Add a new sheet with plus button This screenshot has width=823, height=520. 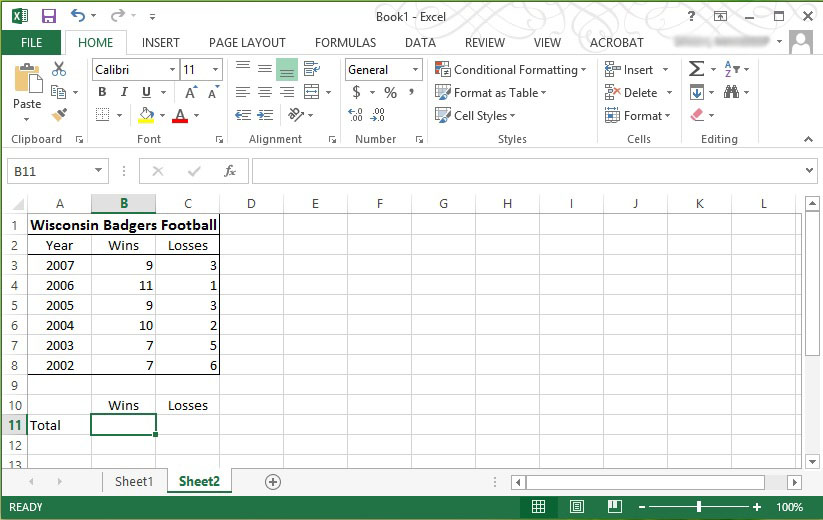272,482
